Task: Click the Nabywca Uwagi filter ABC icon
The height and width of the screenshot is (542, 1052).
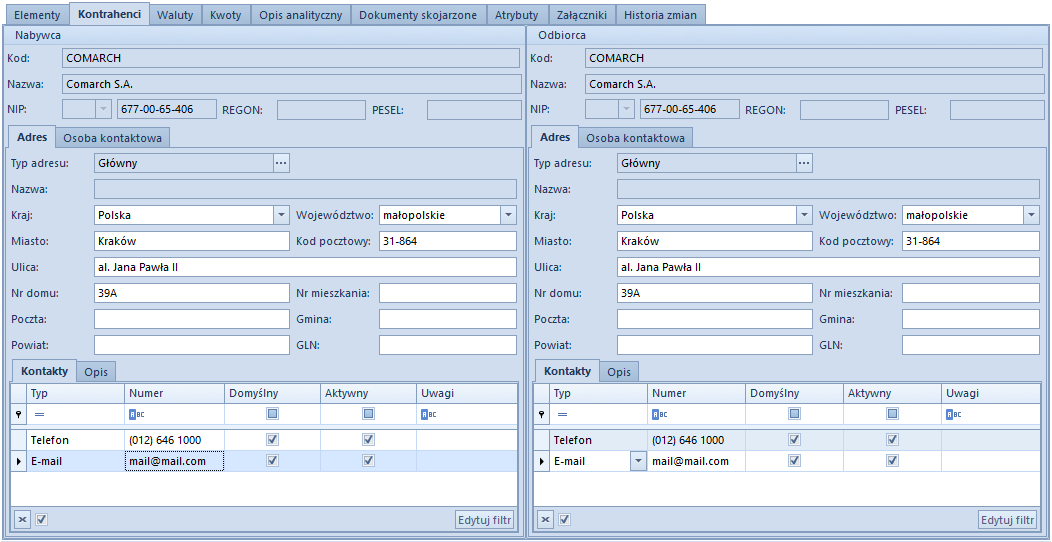Action: [428, 415]
